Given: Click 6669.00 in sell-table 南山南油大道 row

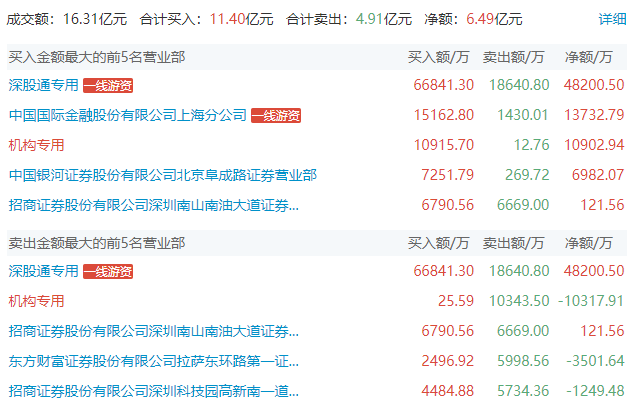Looking at the screenshot, I should click(x=523, y=331).
